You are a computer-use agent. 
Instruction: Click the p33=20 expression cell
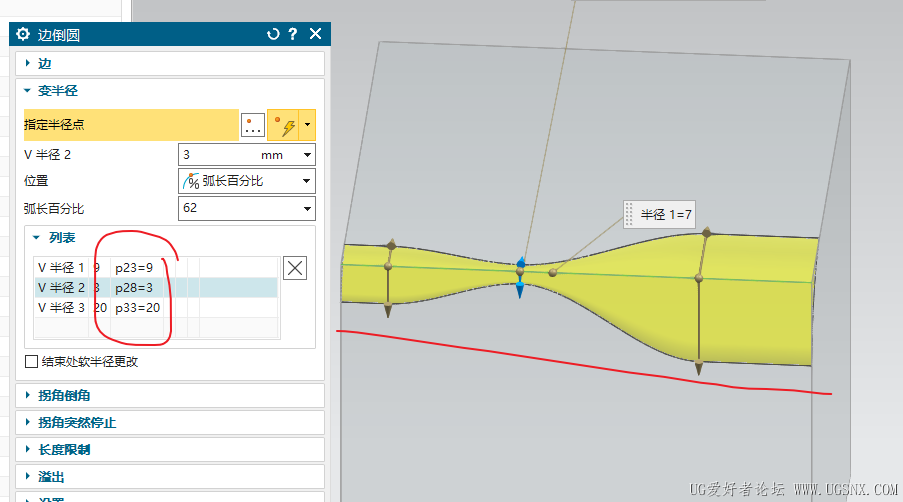(x=138, y=307)
